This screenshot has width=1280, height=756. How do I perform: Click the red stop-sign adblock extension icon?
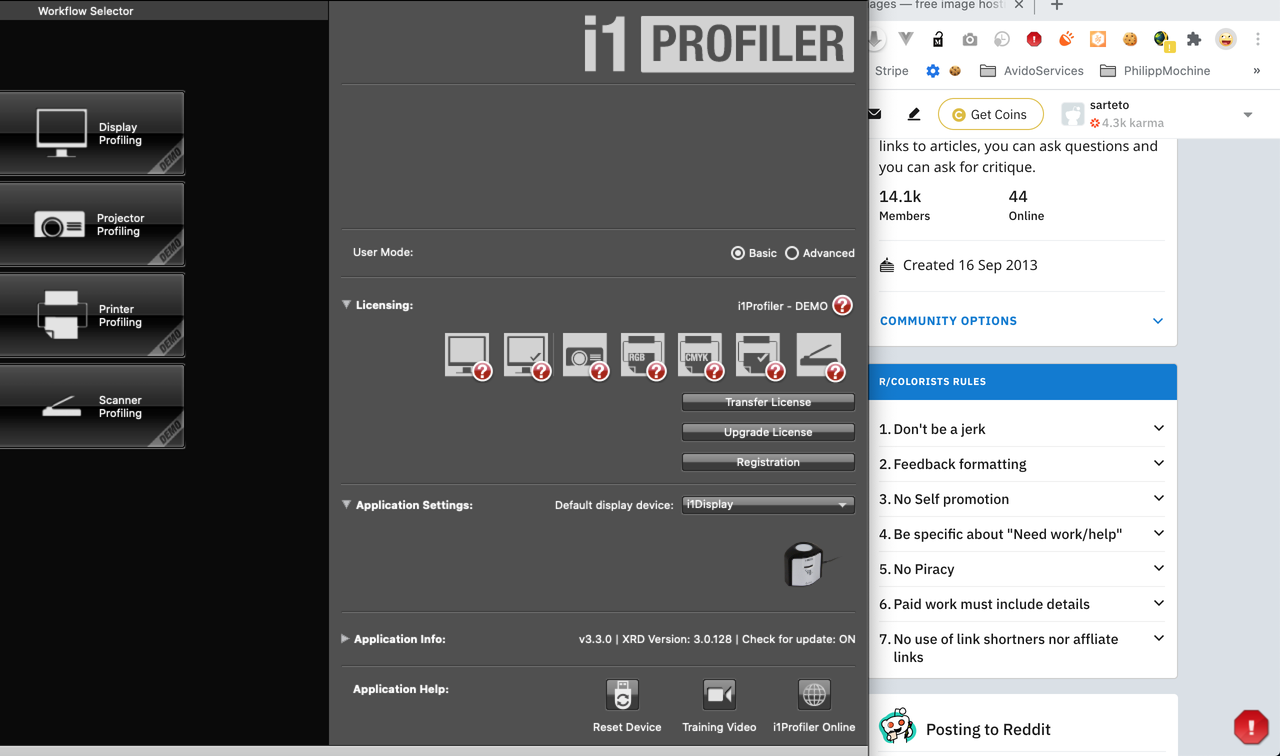coord(1034,39)
